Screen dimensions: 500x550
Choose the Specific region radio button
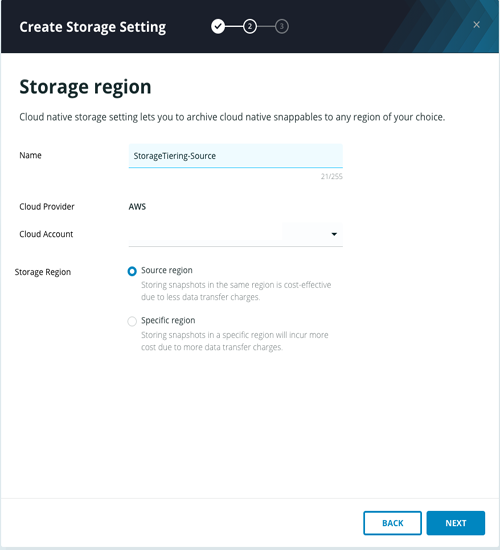click(x=132, y=321)
